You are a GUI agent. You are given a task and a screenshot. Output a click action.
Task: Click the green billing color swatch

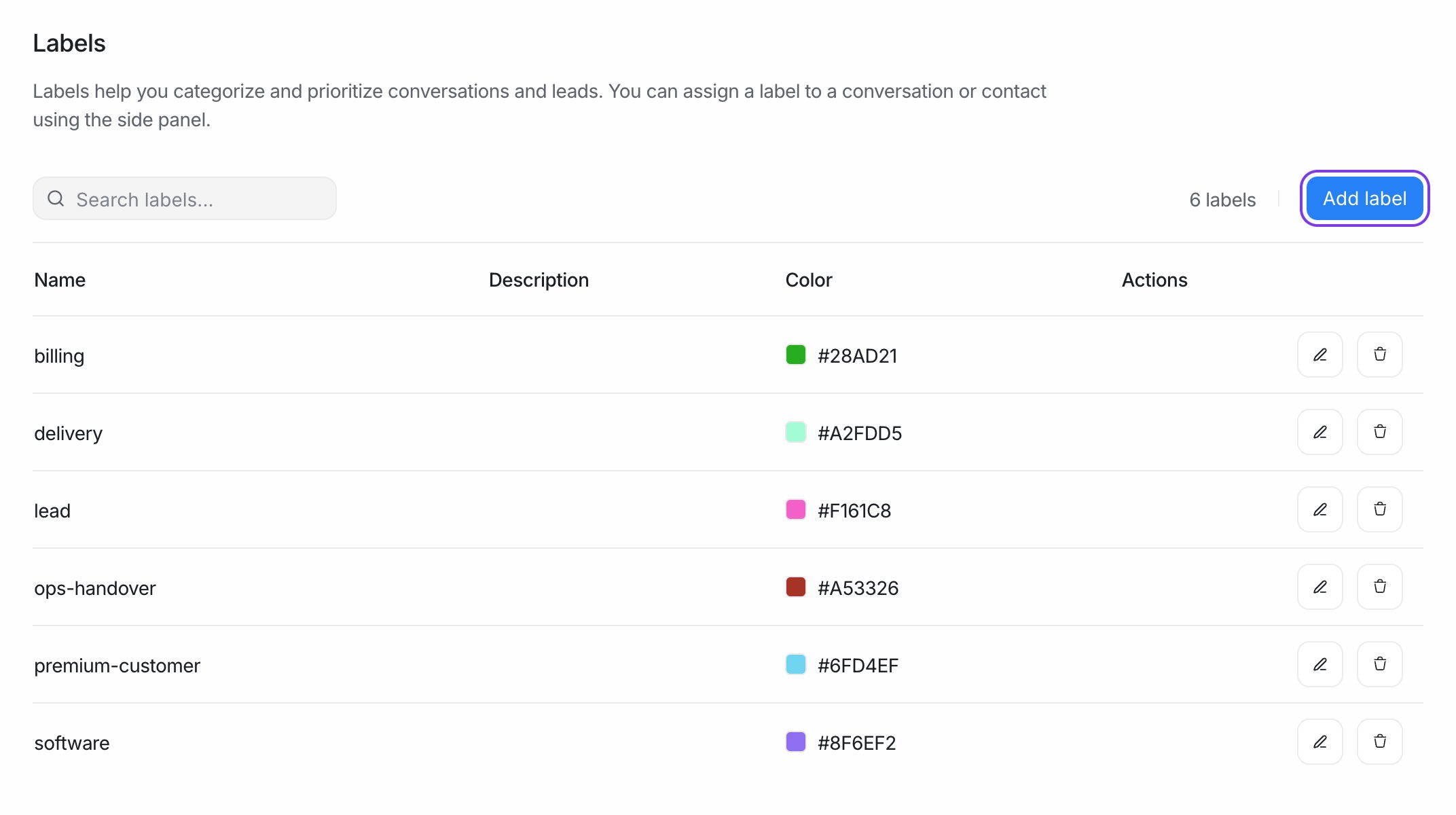pos(795,355)
